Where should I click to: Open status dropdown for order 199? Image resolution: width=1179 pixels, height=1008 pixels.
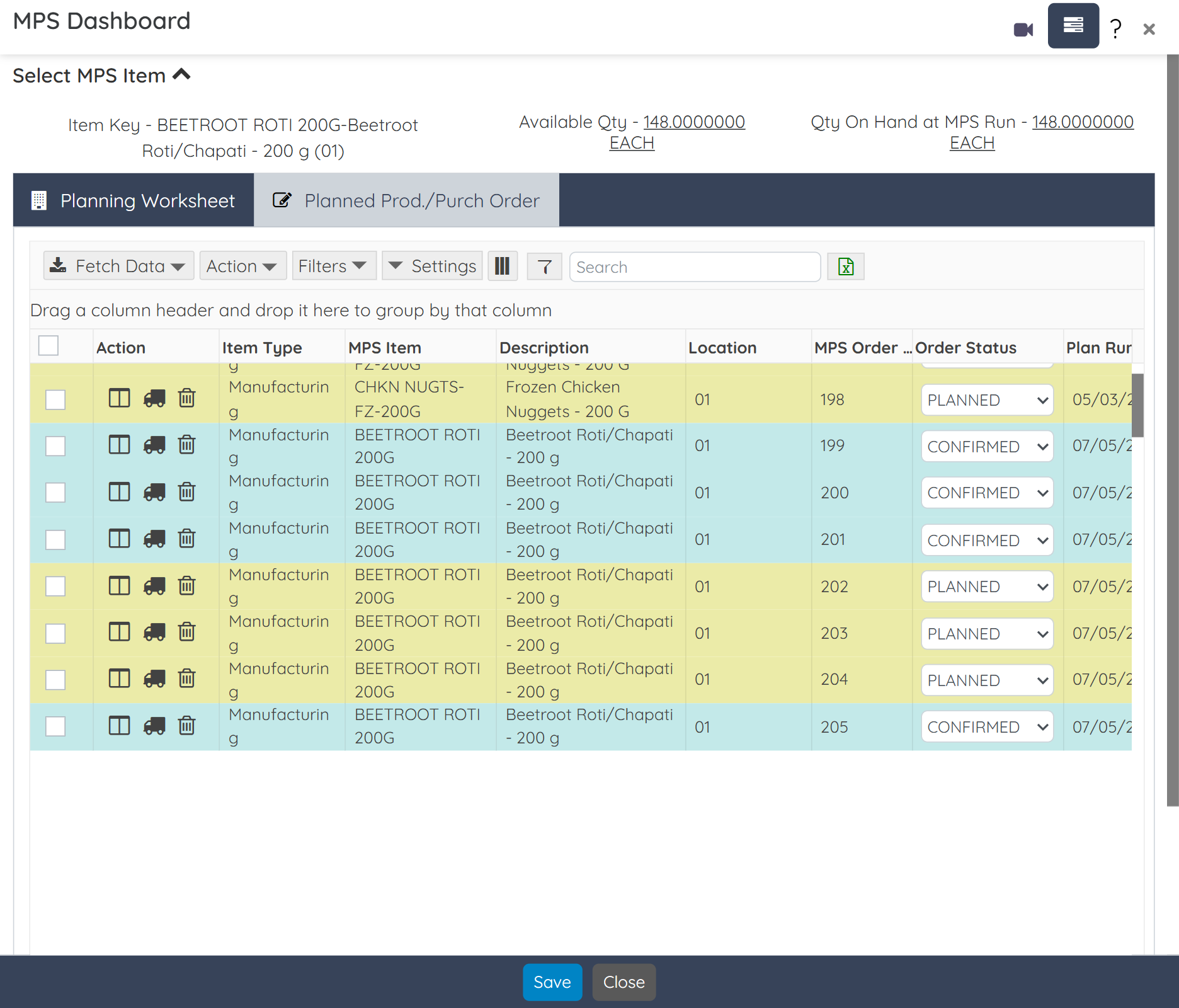(987, 447)
